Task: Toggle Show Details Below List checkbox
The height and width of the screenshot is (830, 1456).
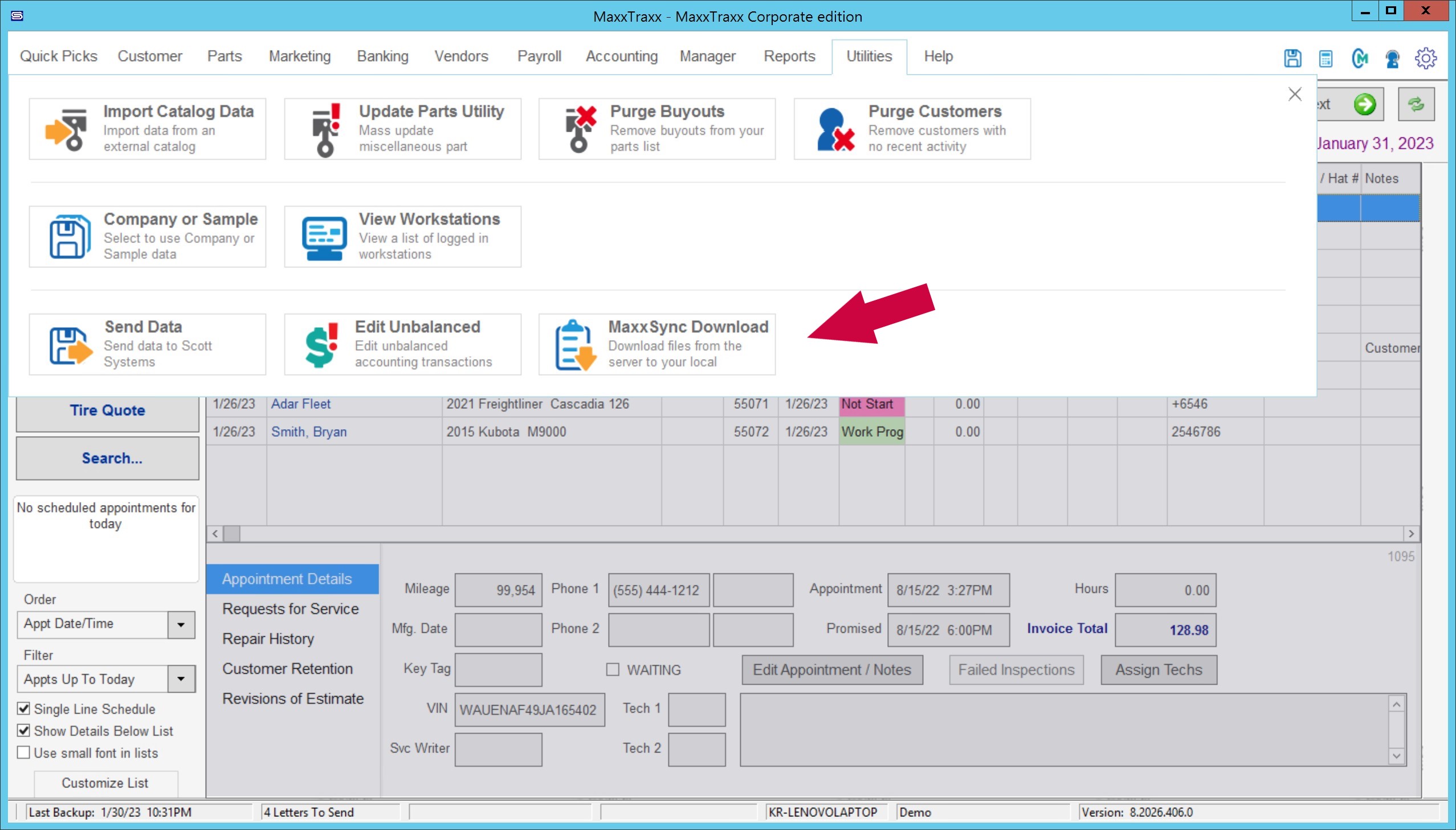Action: coord(23,730)
